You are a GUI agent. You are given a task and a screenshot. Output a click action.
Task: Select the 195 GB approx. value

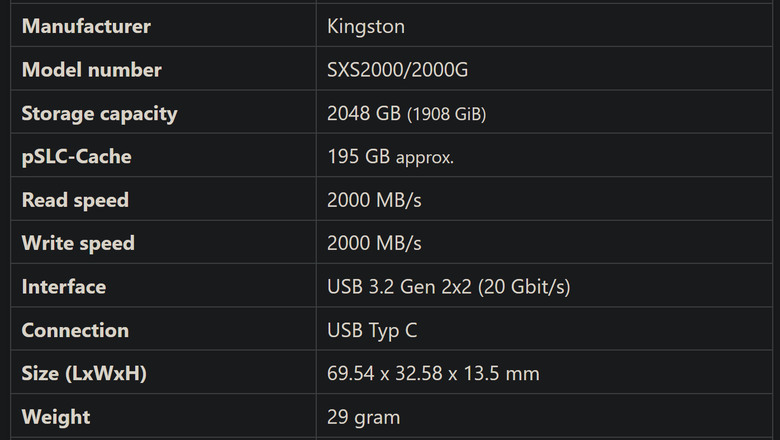pyautogui.click(x=390, y=157)
